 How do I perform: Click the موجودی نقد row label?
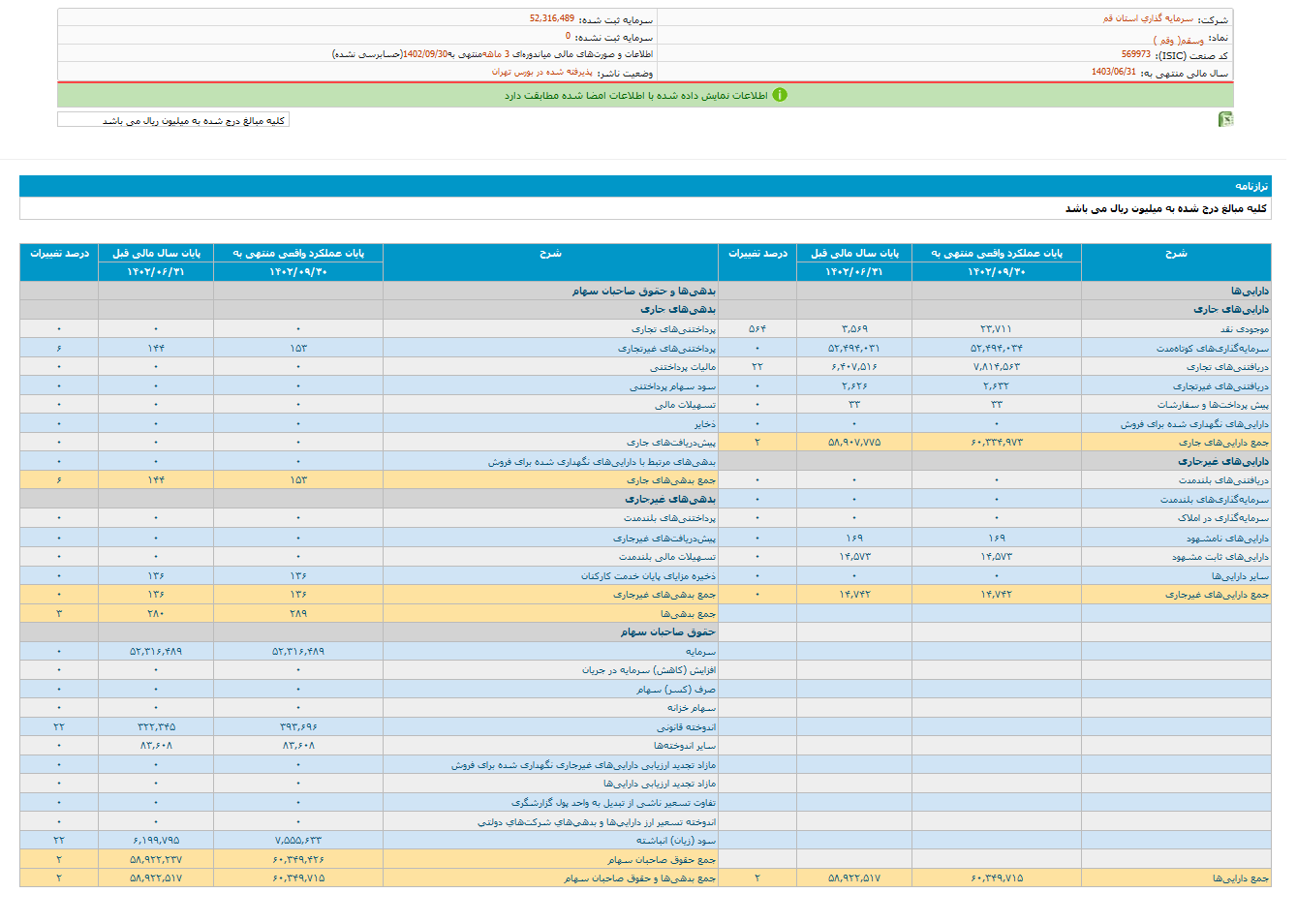pyautogui.click(x=1244, y=329)
